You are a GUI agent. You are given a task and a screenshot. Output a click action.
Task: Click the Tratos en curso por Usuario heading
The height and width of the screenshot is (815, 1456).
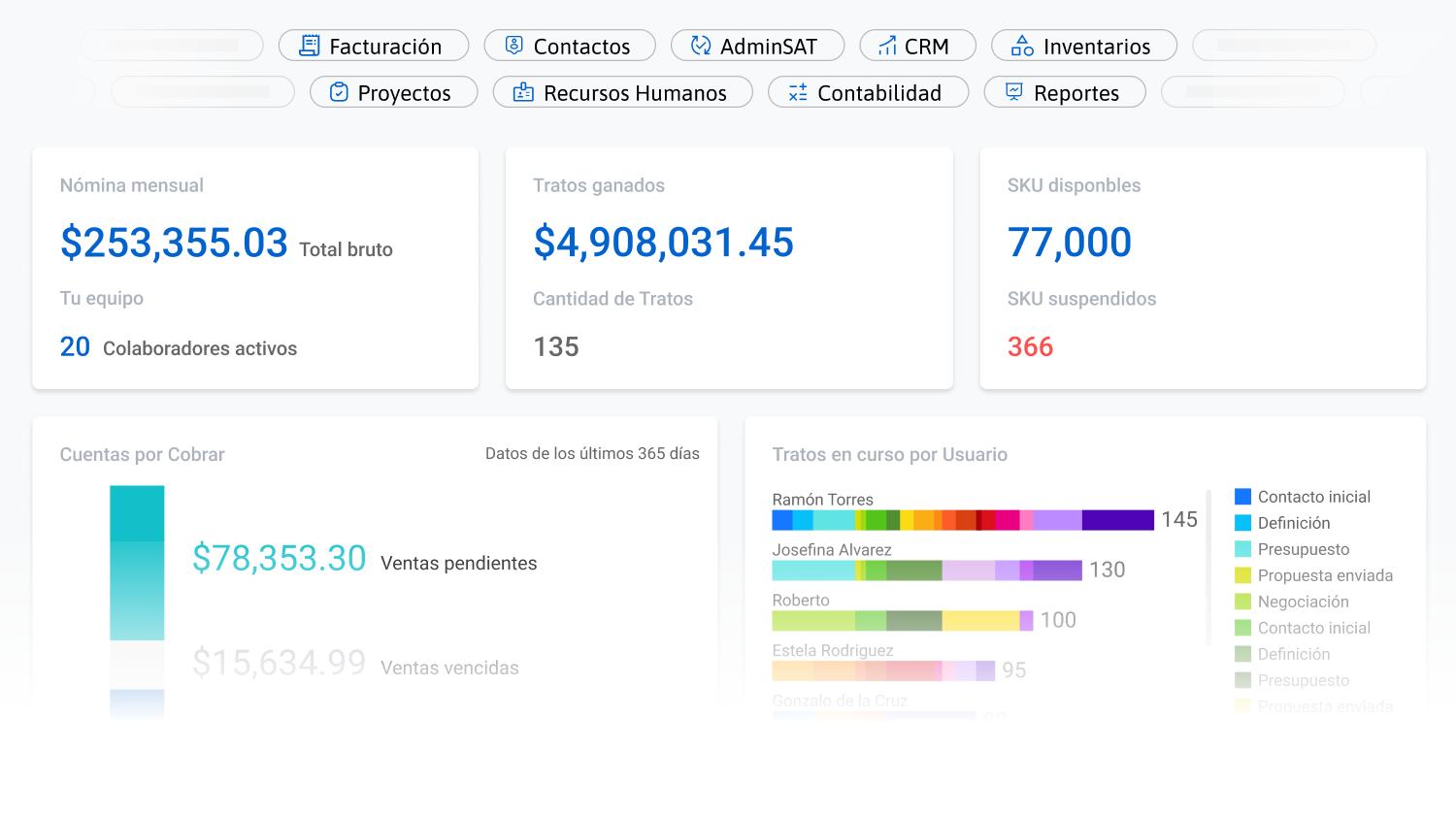pyautogui.click(x=890, y=454)
